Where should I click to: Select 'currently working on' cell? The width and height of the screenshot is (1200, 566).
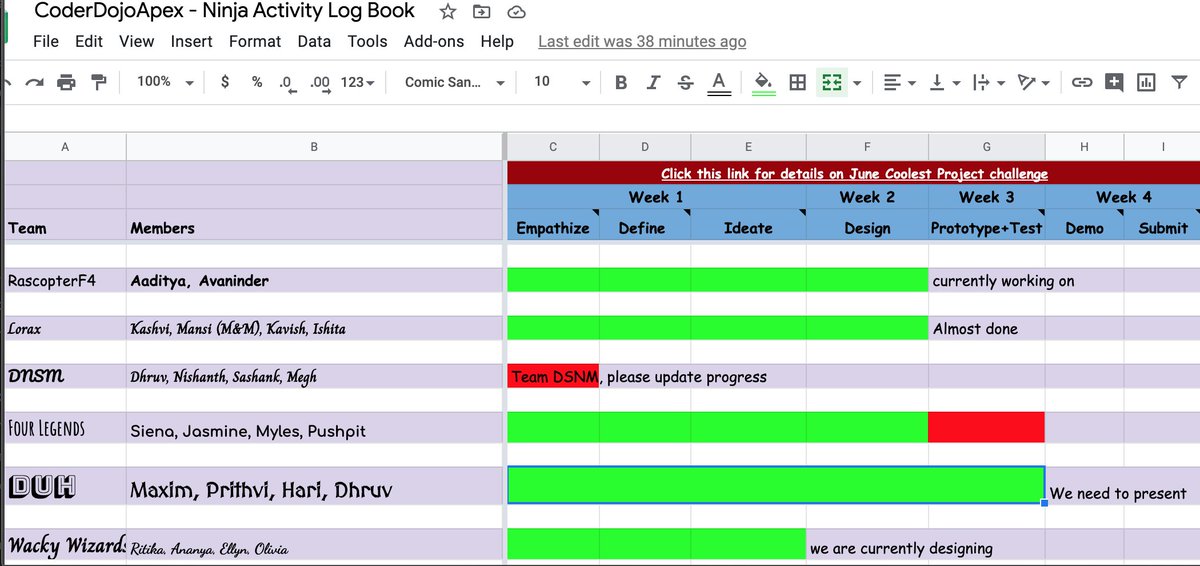(x=987, y=281)
